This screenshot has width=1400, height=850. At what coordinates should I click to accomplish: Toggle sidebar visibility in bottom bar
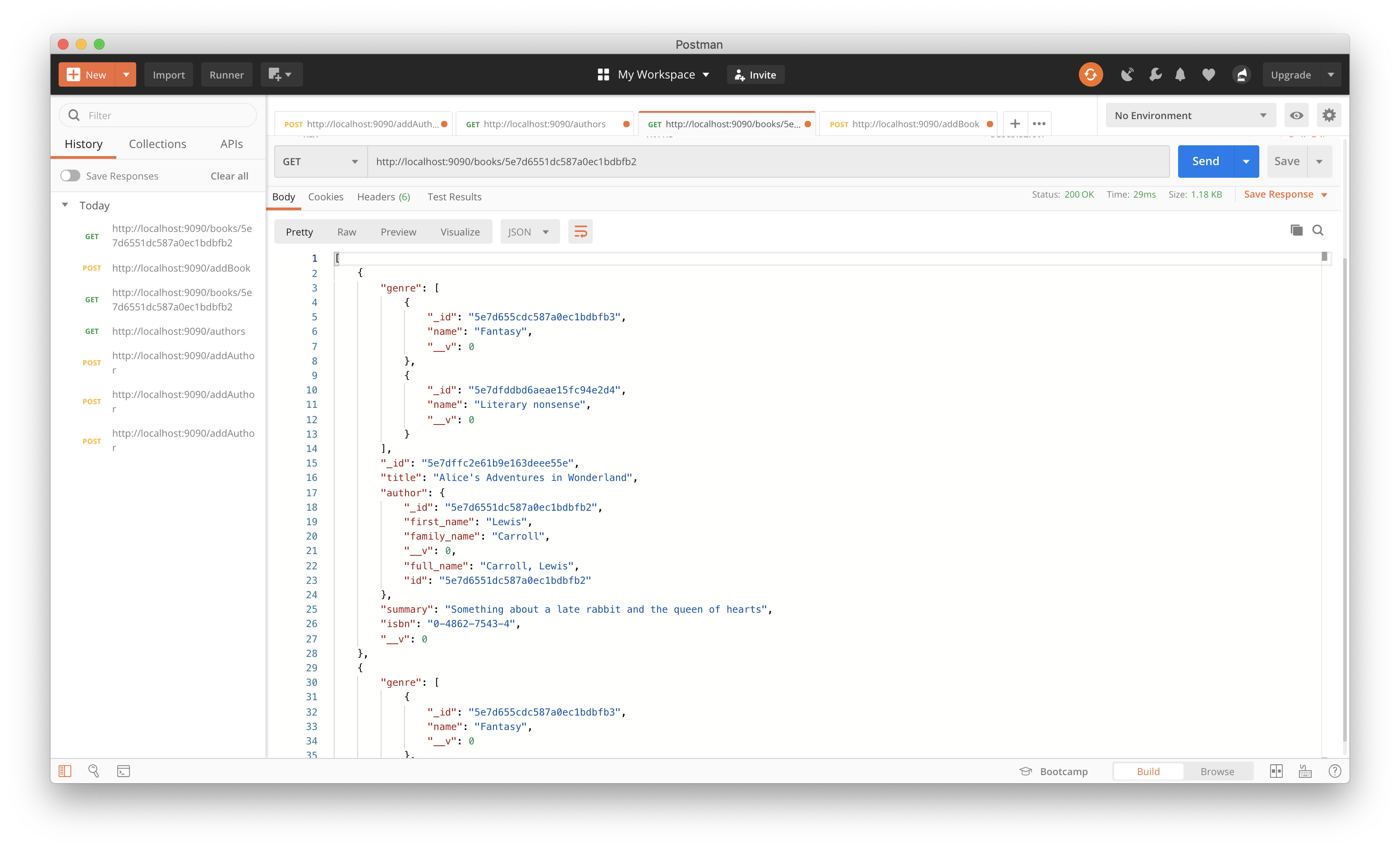pyautogui.click(x=65, y=771)
